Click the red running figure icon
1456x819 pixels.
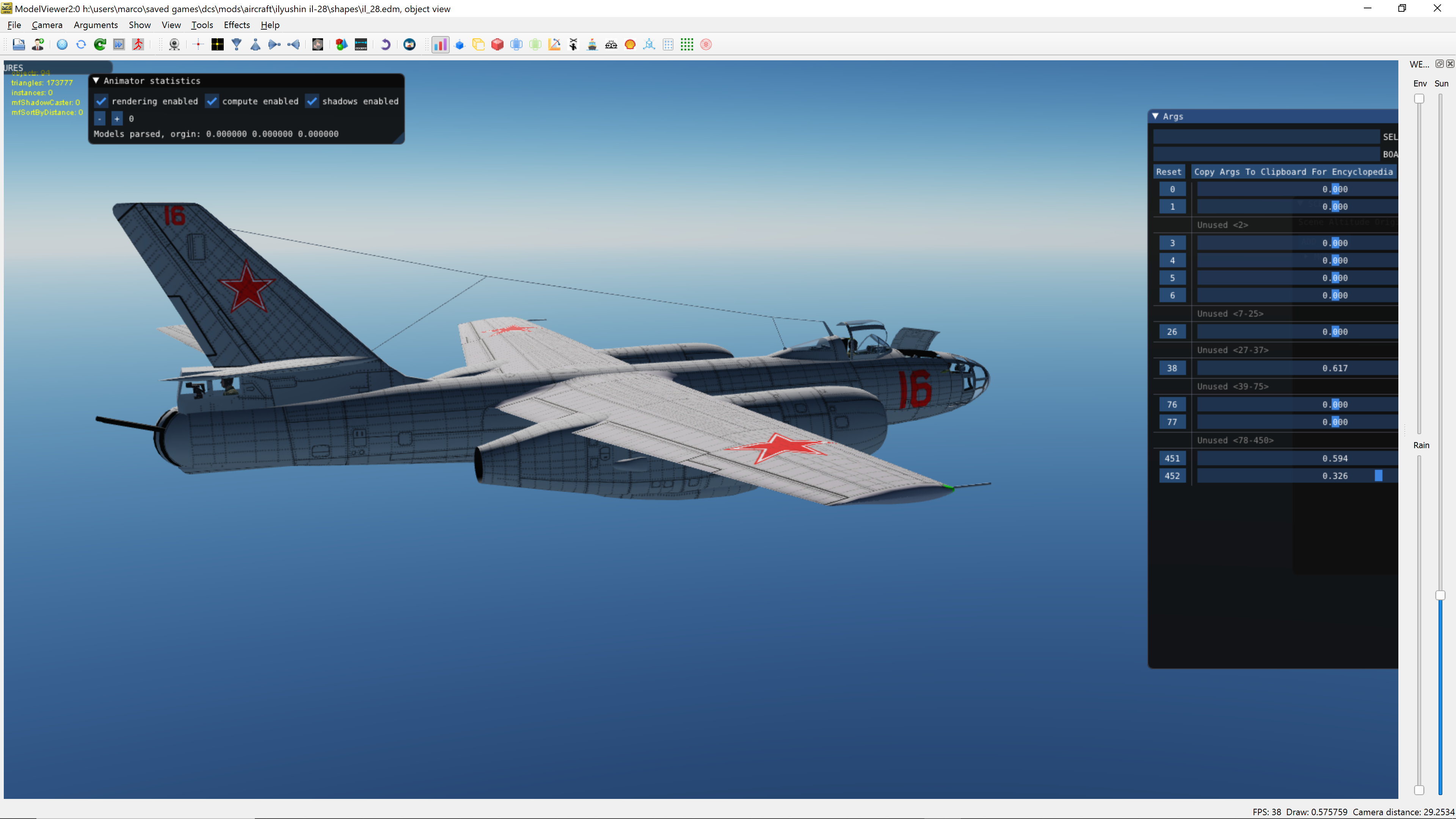138,45
